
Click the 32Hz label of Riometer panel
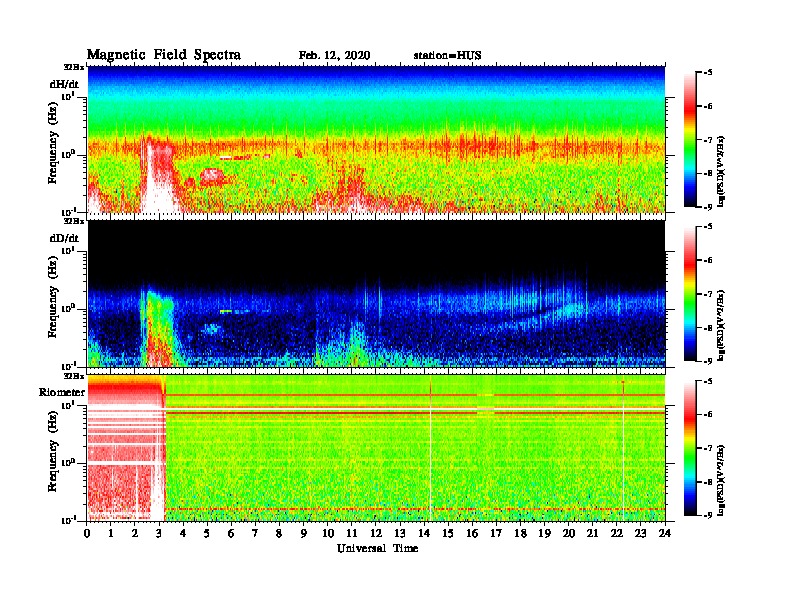[x=73, y=376]
